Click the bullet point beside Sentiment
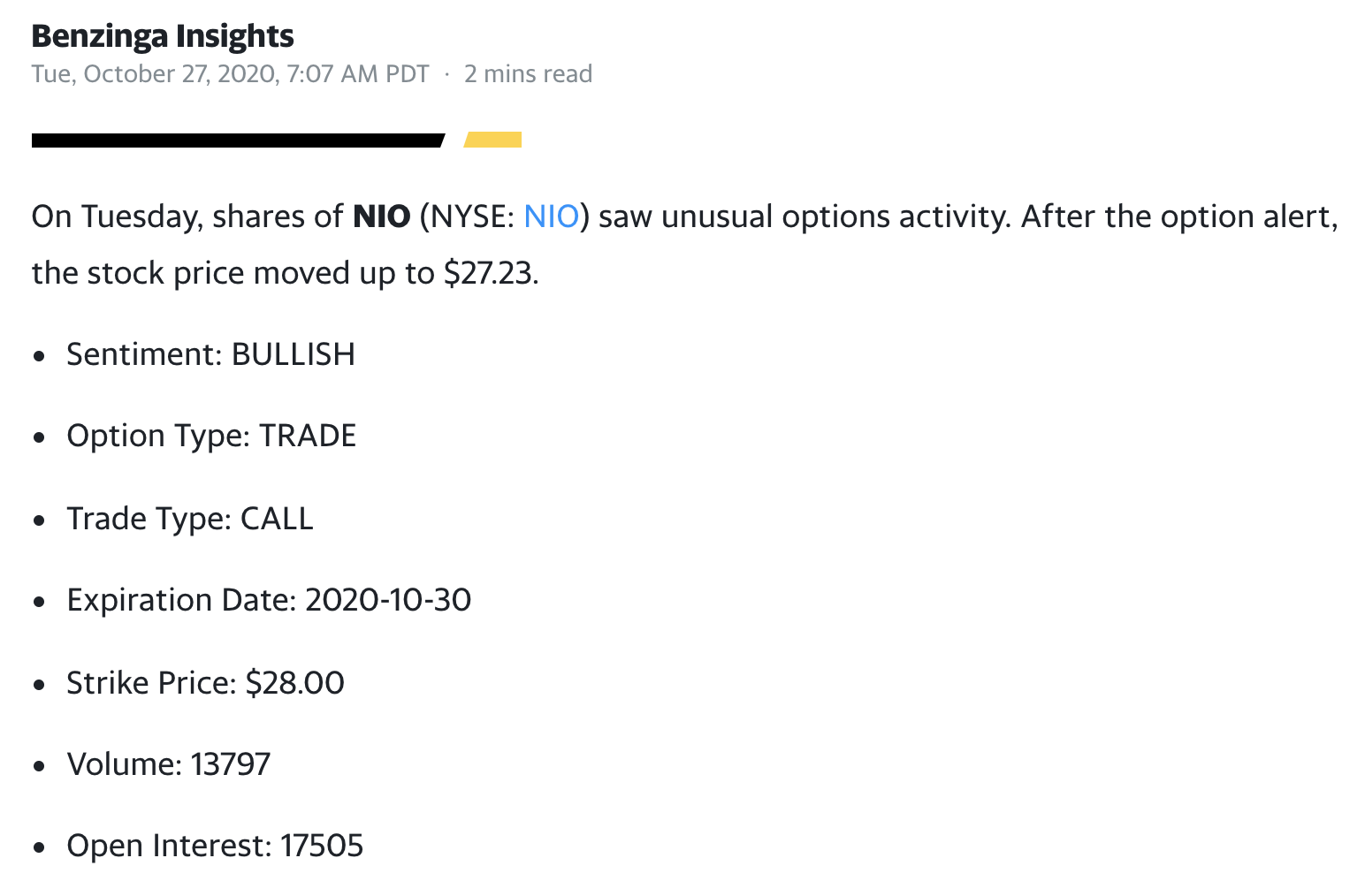The width and height of the screenshot is (1365, 896). [x=39, y=356]
